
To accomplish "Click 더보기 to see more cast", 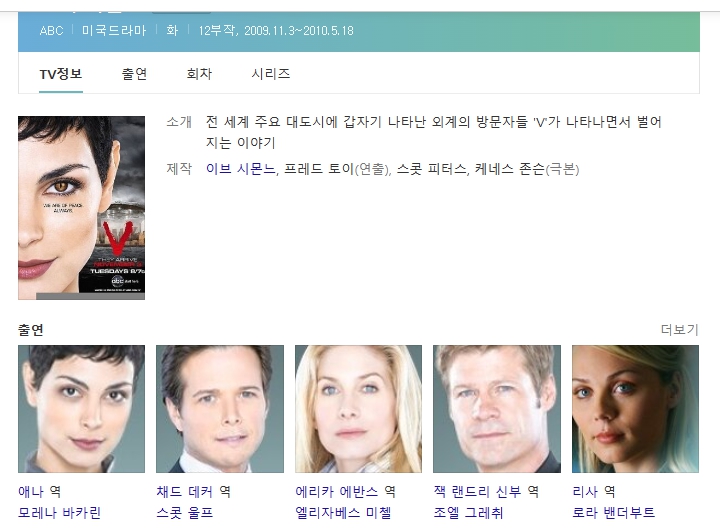I will [679, 330].
